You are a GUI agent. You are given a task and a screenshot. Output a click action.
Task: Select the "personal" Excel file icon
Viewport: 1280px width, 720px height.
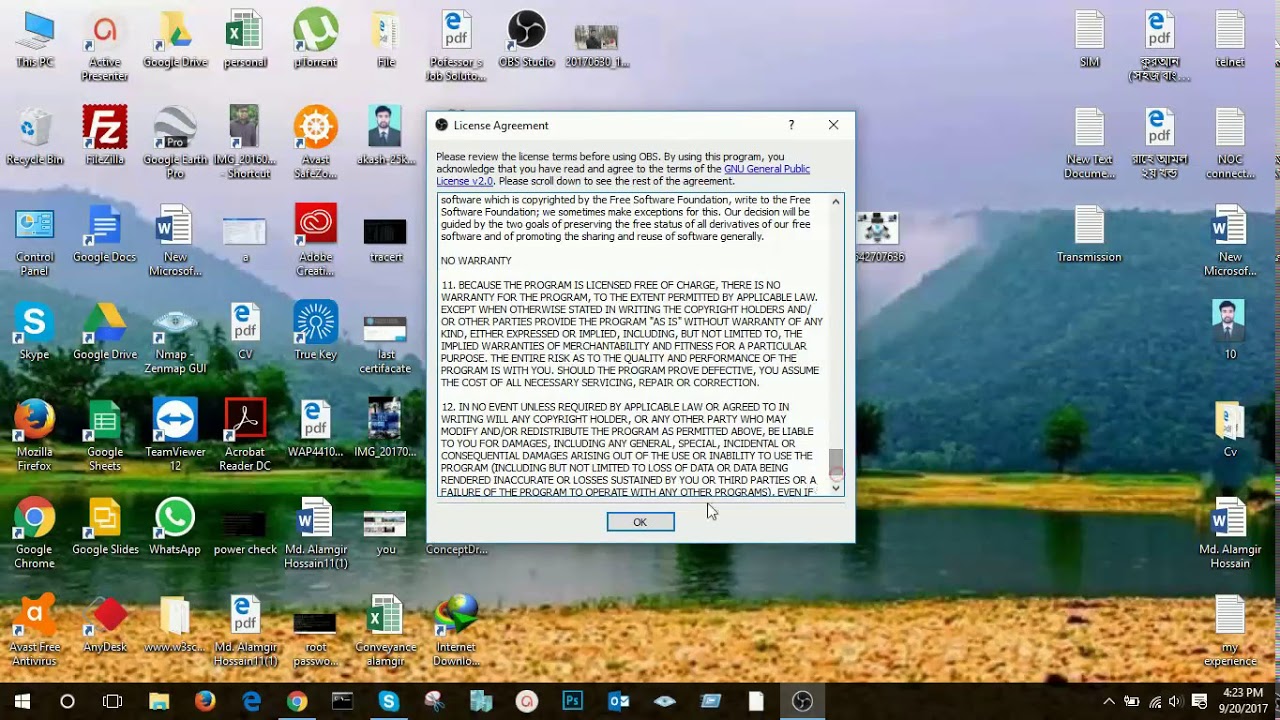coord(245,40)
